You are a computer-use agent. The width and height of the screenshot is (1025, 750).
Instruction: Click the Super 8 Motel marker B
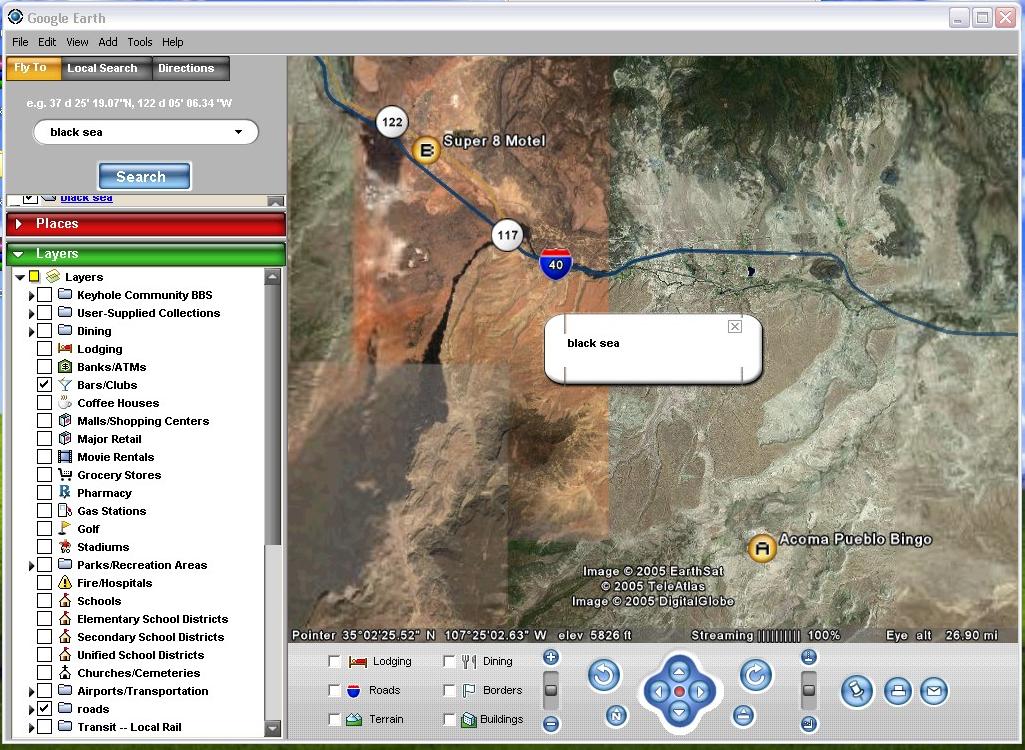[426, 151]
